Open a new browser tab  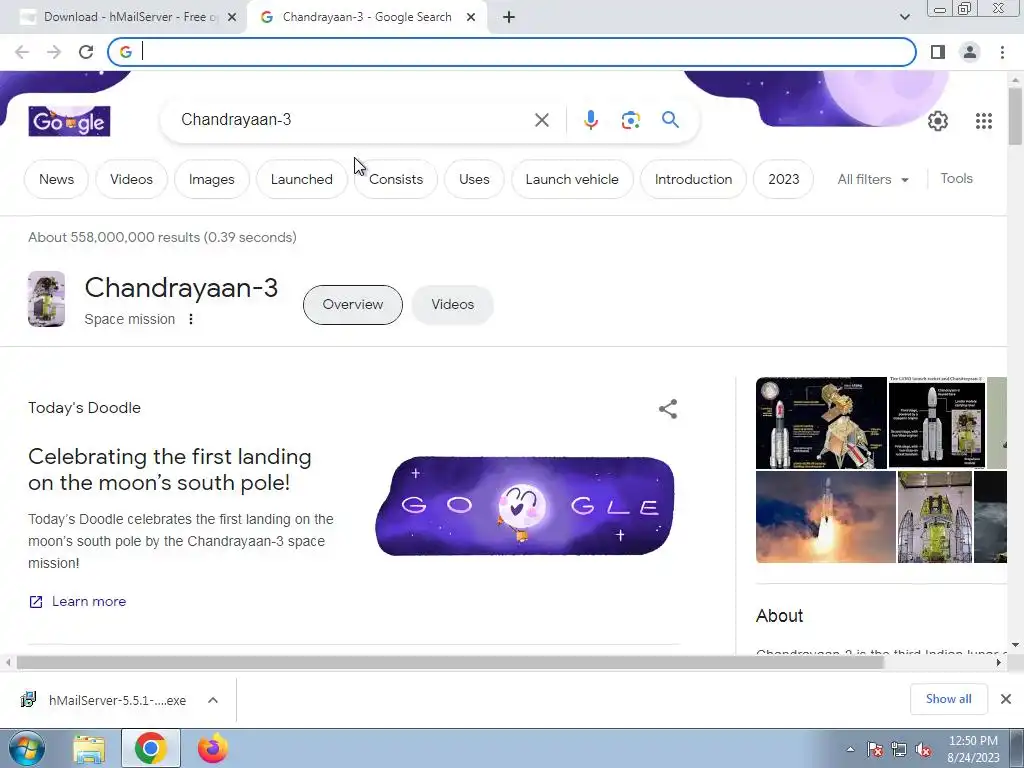click(x=509, y=17)
